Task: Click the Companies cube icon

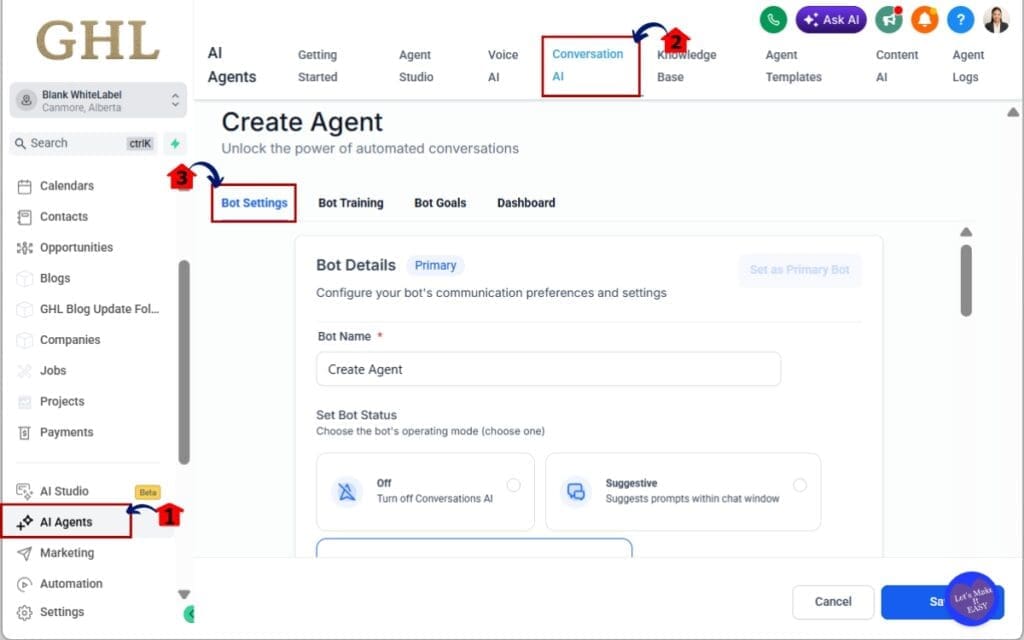Action: 24,340
